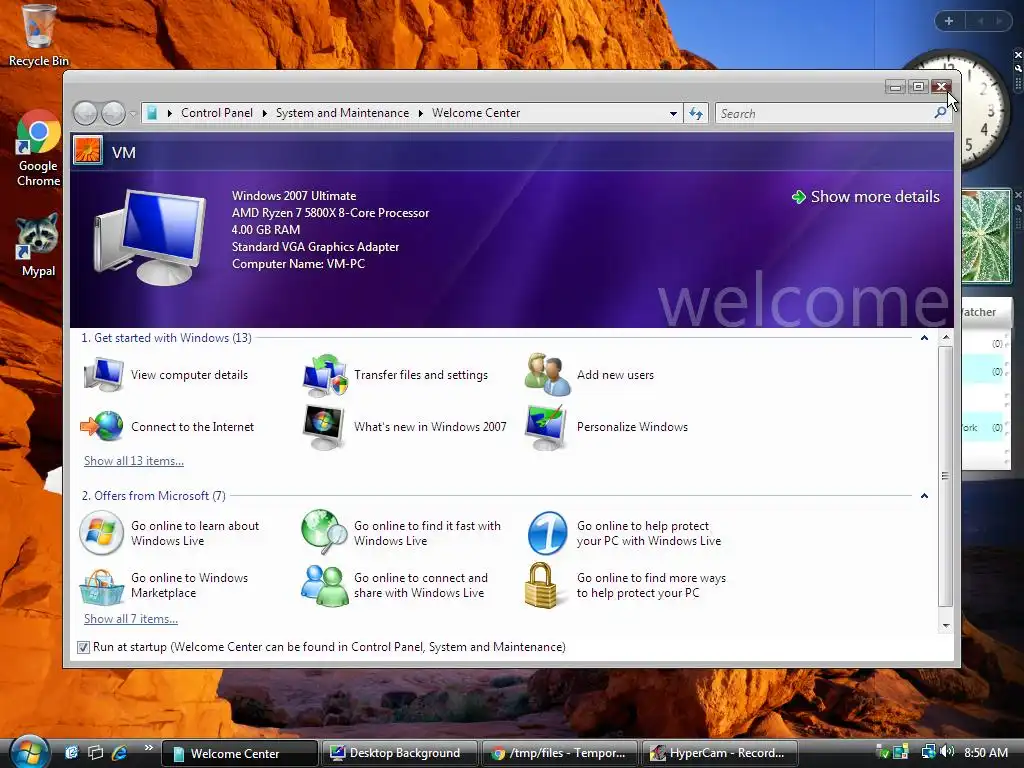Expand breadcrumb root arrow before Control Panel
The image size is (1024, 768).
170,113
